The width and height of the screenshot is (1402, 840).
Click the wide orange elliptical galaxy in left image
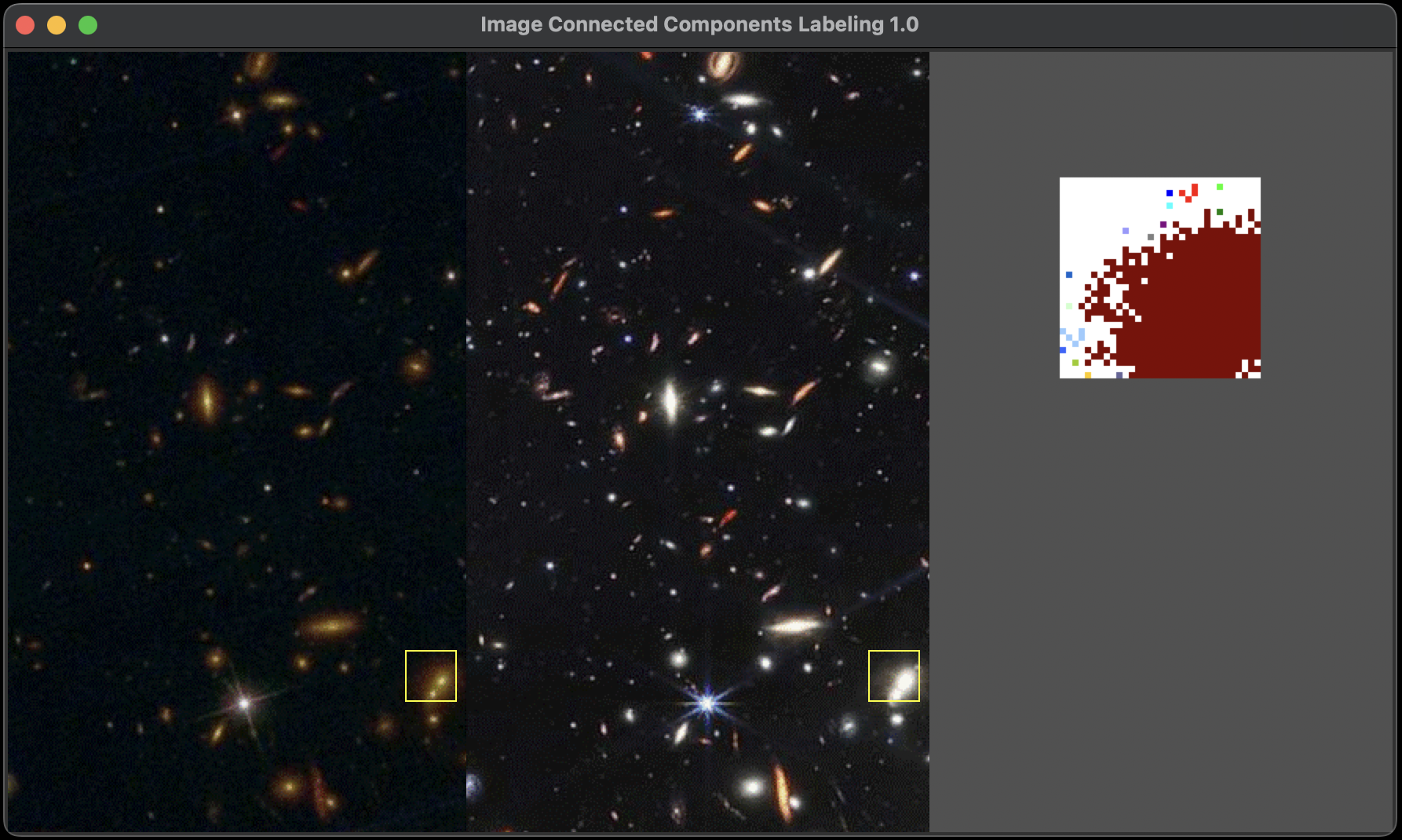point(330,626)
